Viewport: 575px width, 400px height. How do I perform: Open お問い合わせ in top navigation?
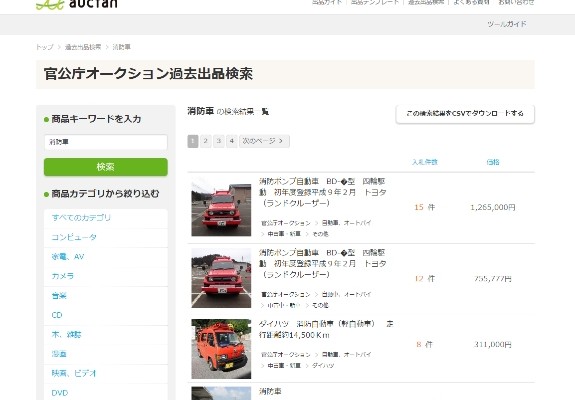516,2
